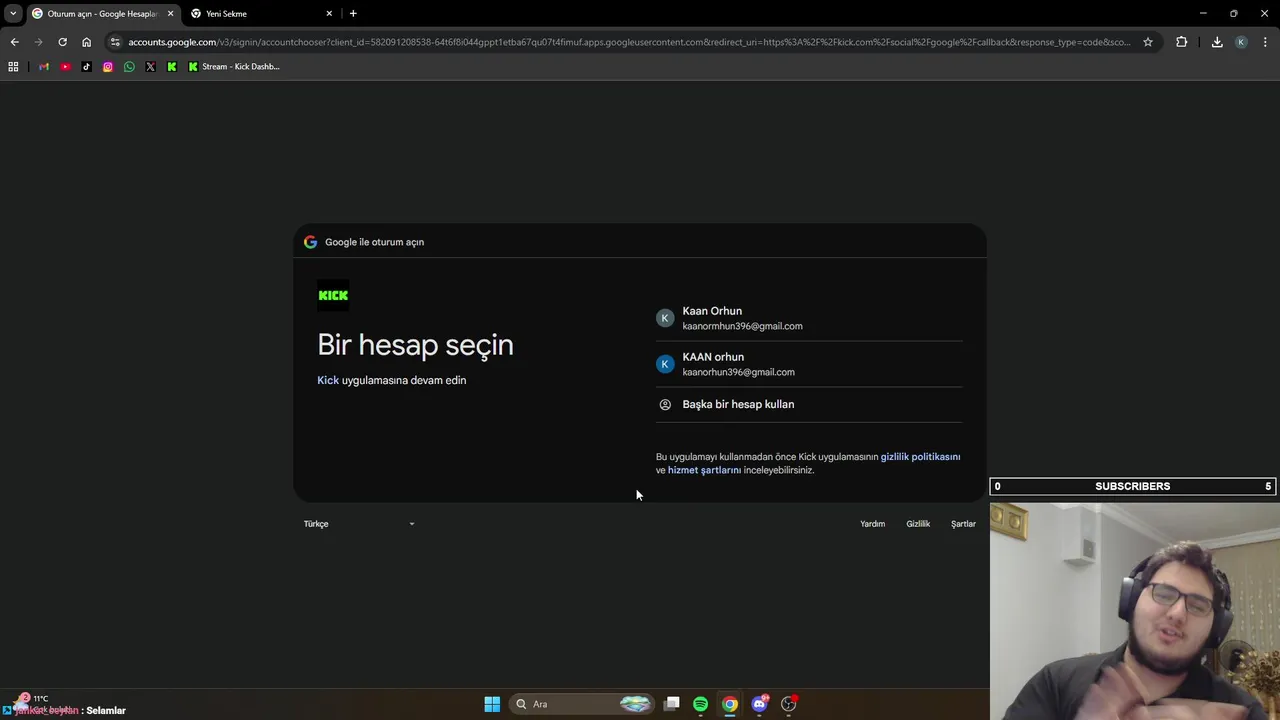Select Başka bir hesap kullan
The image size is (1280, 720).
click(809, 404)
